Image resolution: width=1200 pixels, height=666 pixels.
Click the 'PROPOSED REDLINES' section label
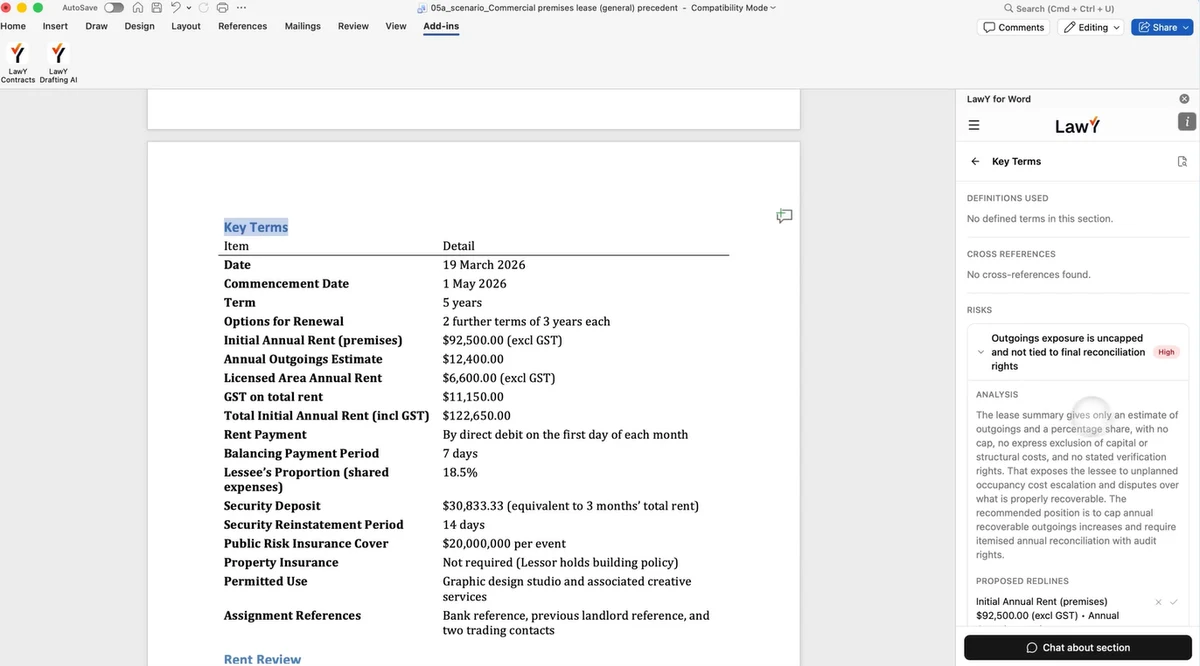tap(1022, 581)
